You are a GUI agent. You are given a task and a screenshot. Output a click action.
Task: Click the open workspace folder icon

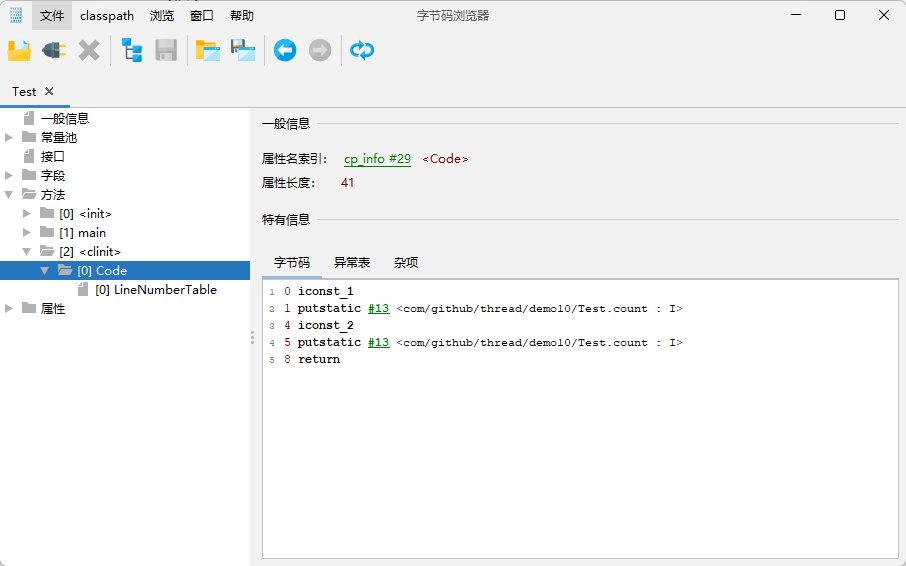pyautogui.click(x=208, y=50)
